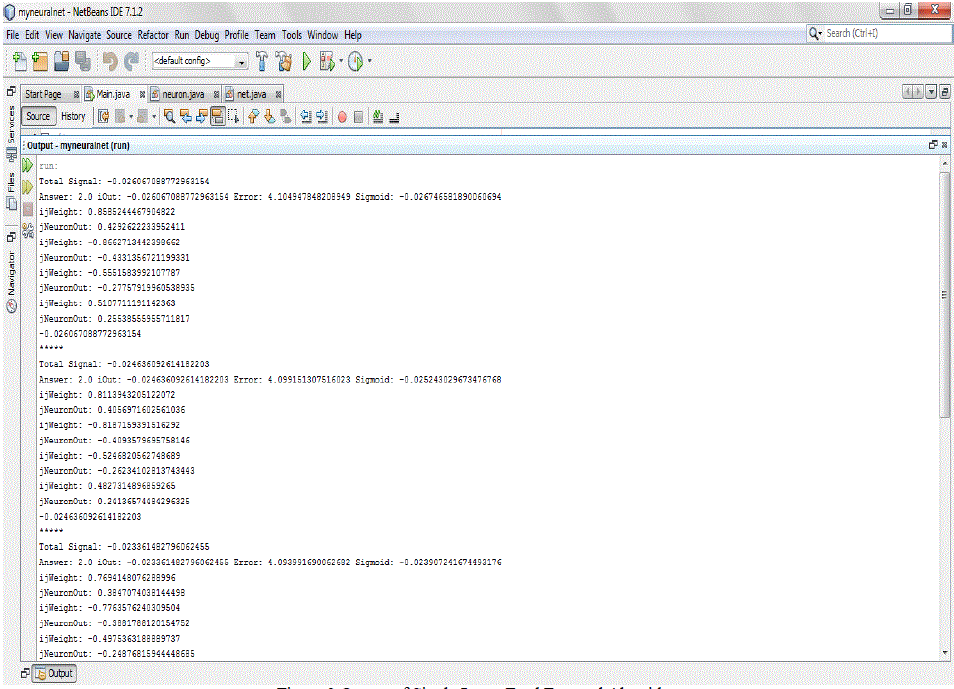954x689 pixels.
Task: Open the default config dropdown
Action: (x=242, y=62)
